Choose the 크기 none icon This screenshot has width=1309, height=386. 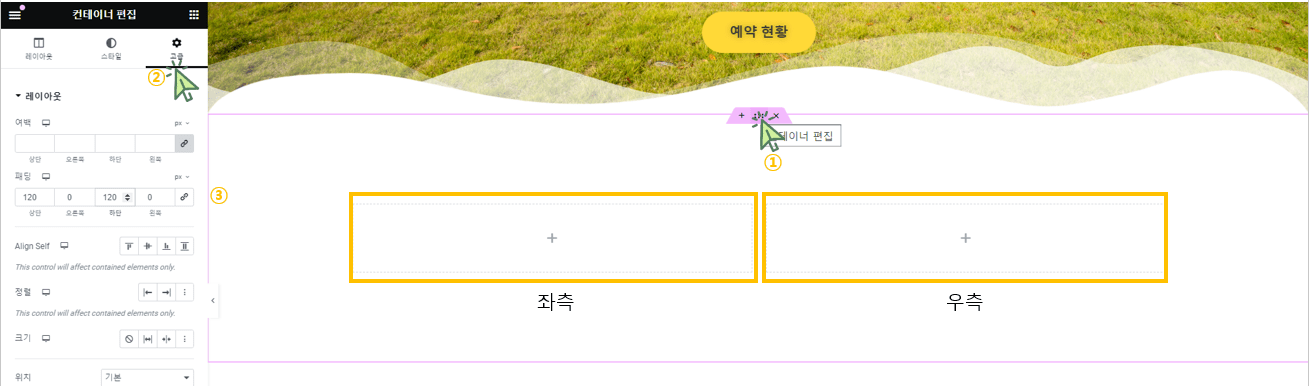click(x=129, y=339)
